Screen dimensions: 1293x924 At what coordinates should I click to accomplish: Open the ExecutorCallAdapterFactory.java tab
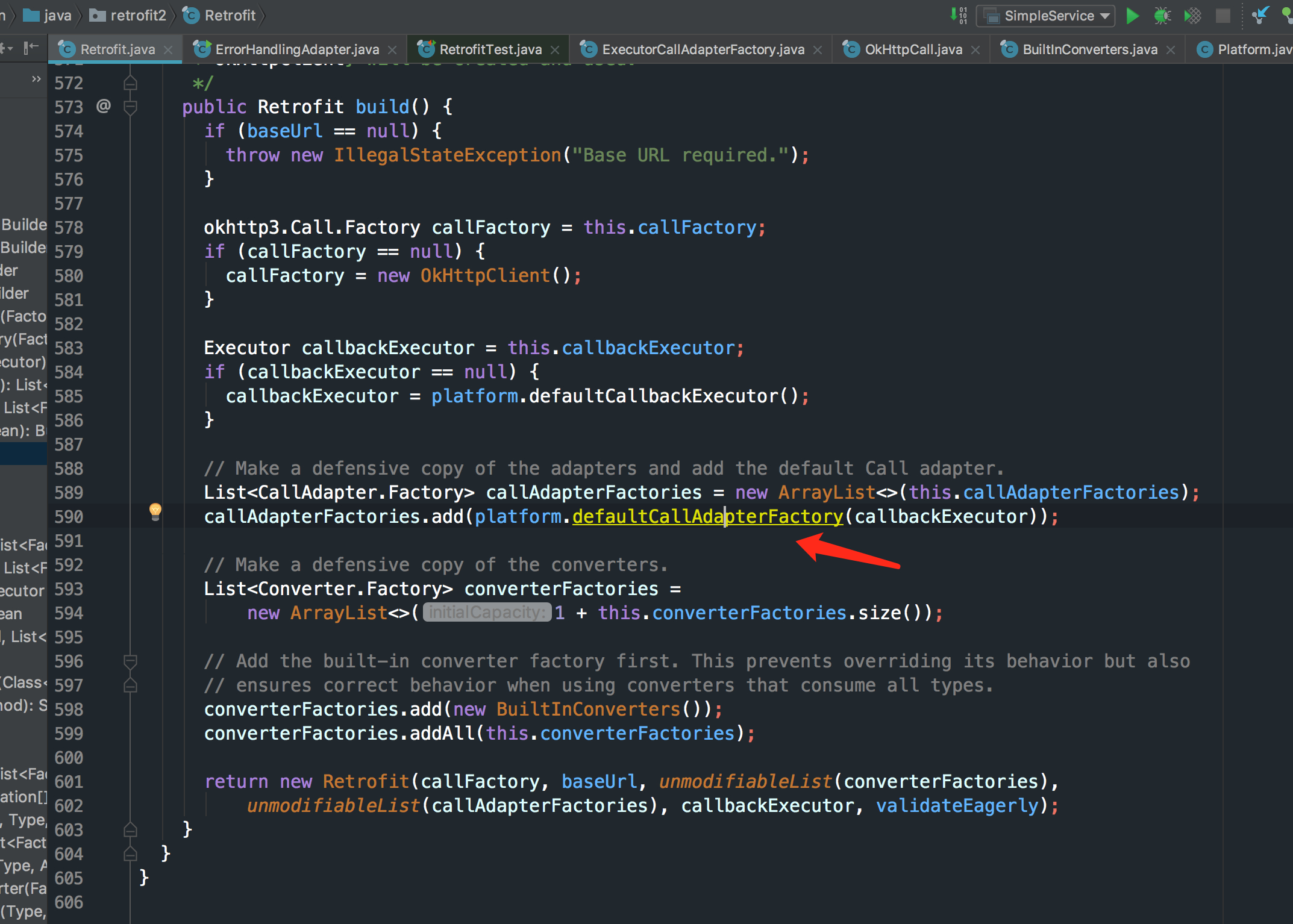[x=703, y=49]
